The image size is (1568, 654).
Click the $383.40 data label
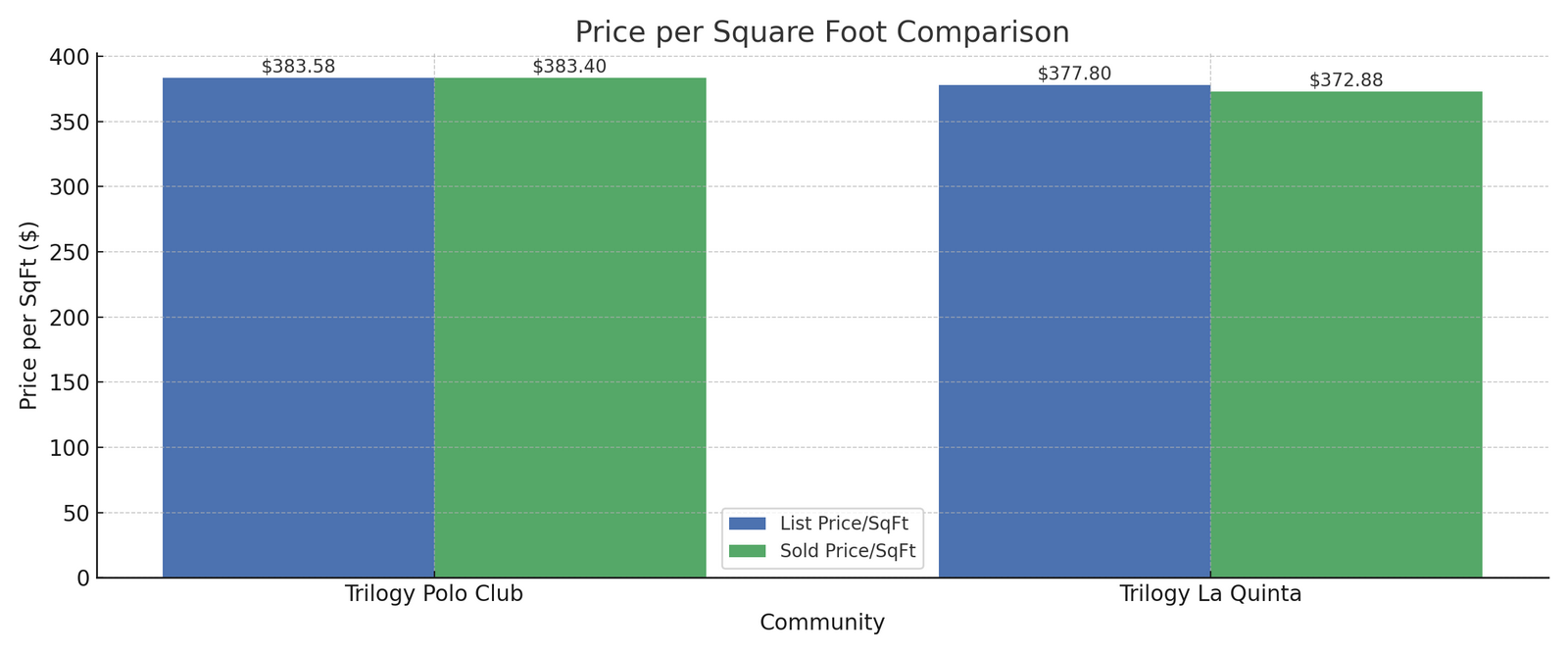pyautogui.click(x=569, y=67)
